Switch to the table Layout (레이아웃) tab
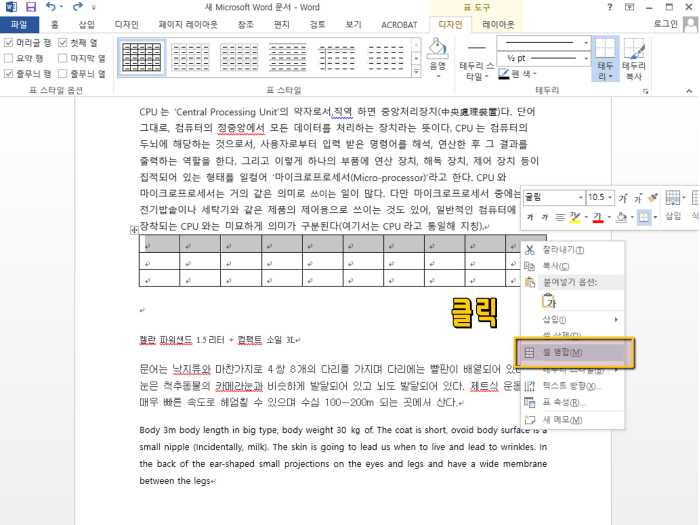700x525 pixels. click(x=498, y=25)
